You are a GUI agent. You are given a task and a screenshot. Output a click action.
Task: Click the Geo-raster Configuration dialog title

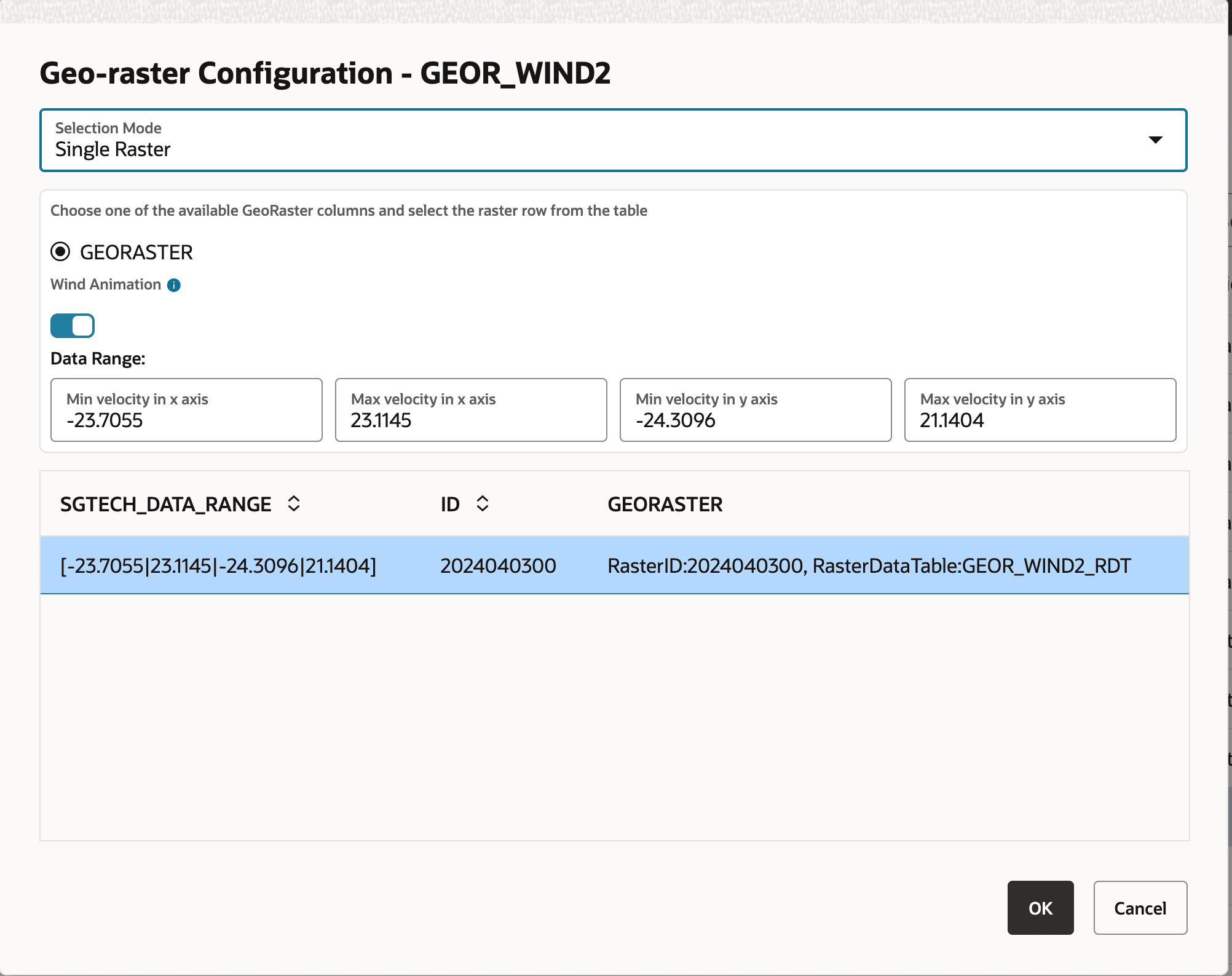click(325, 73)
